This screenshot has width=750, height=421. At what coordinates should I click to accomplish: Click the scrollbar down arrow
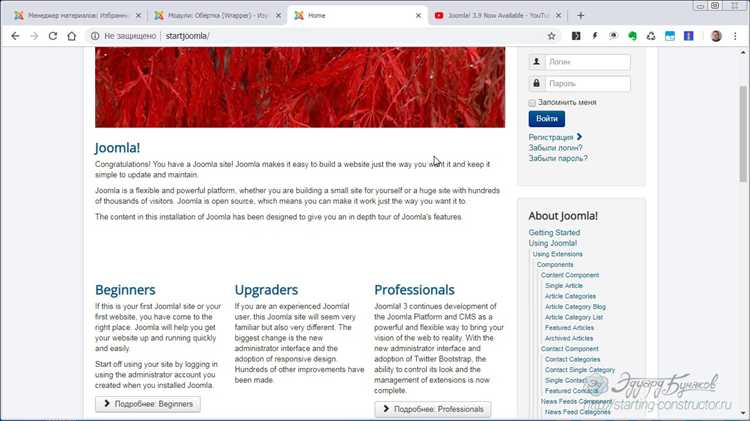point(743,412)
